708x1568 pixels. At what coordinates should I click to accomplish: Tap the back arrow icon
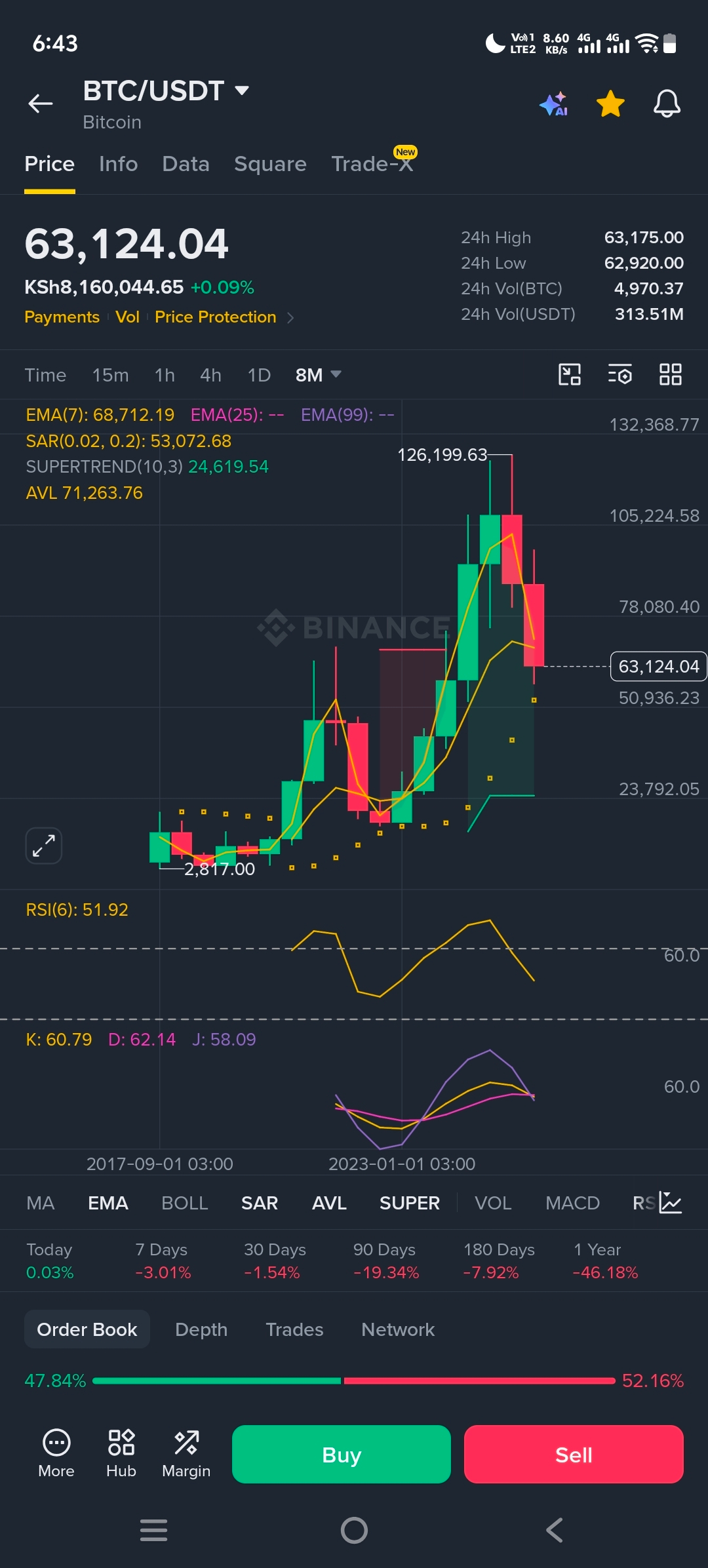(41, 104)
